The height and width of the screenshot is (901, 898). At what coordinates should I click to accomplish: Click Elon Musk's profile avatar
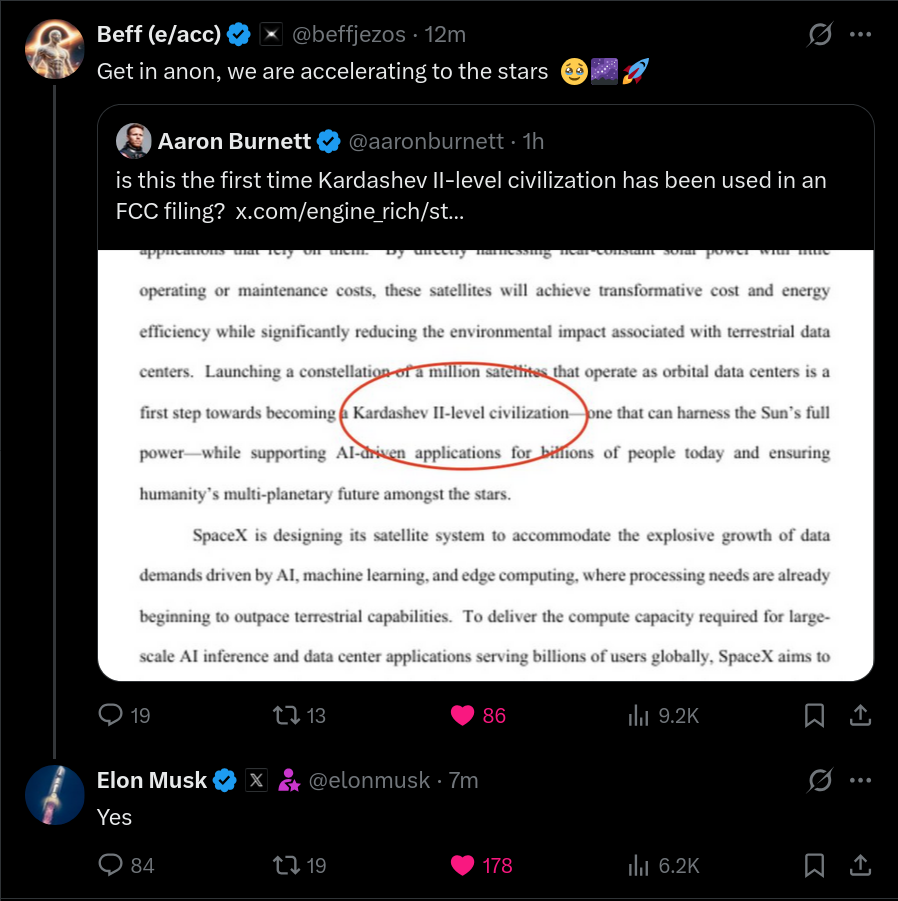point(55,795)
